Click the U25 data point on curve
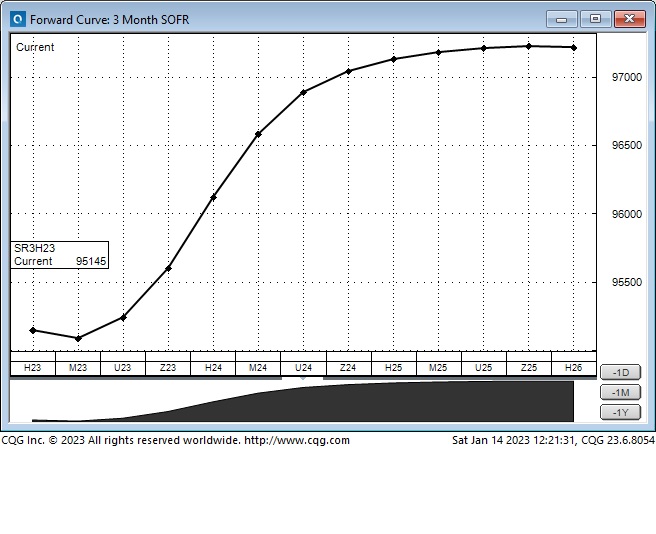Image resolution: width=656 pixels, height=534 pixels. (484, 48)
